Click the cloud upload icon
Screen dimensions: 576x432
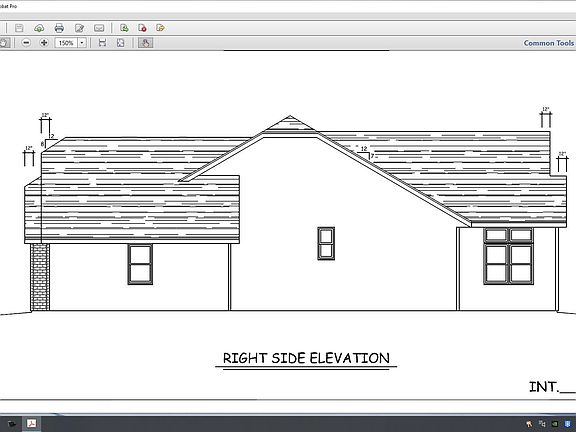tap(39, 28)
